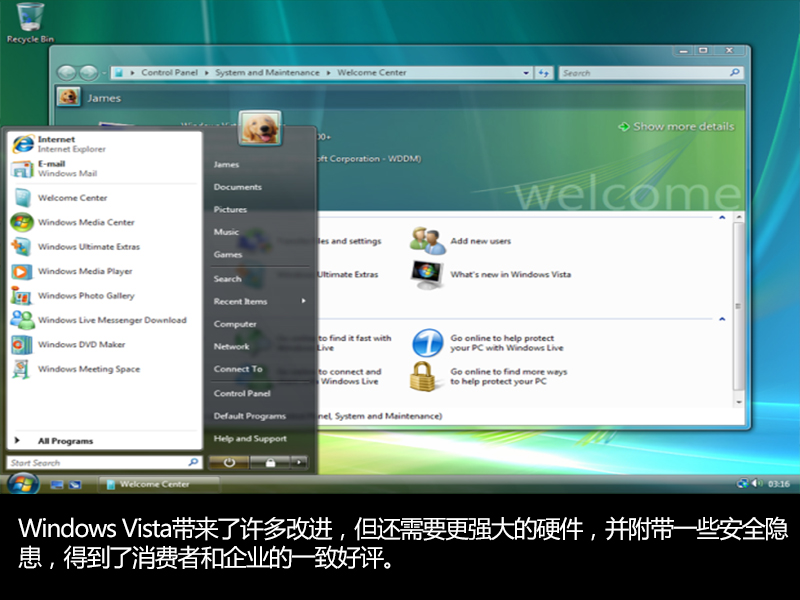The image size is (800, 600).
Task: Open What's new in Windows Vista
Action: click(510, 274)
